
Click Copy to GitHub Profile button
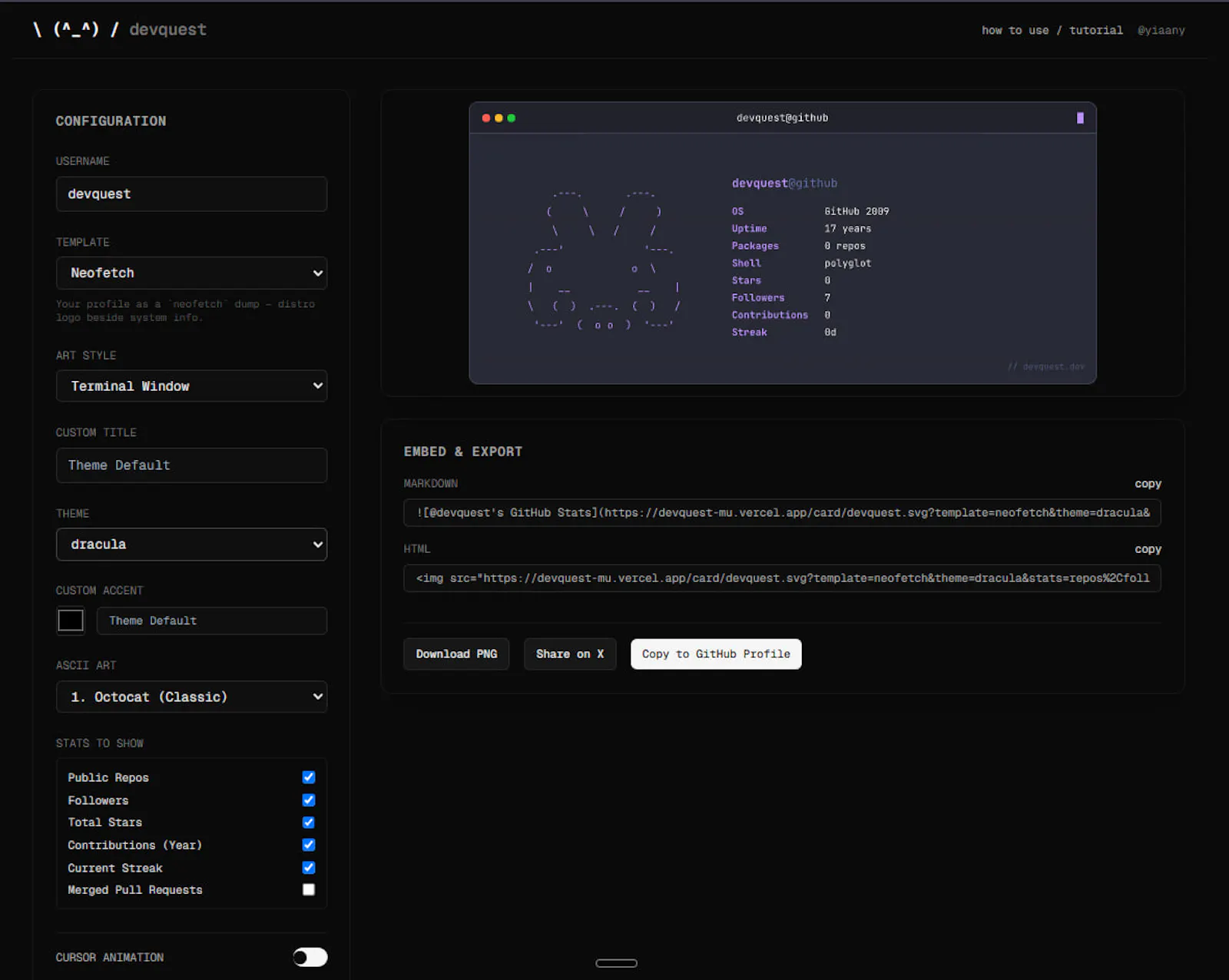(x=716, y=654)
